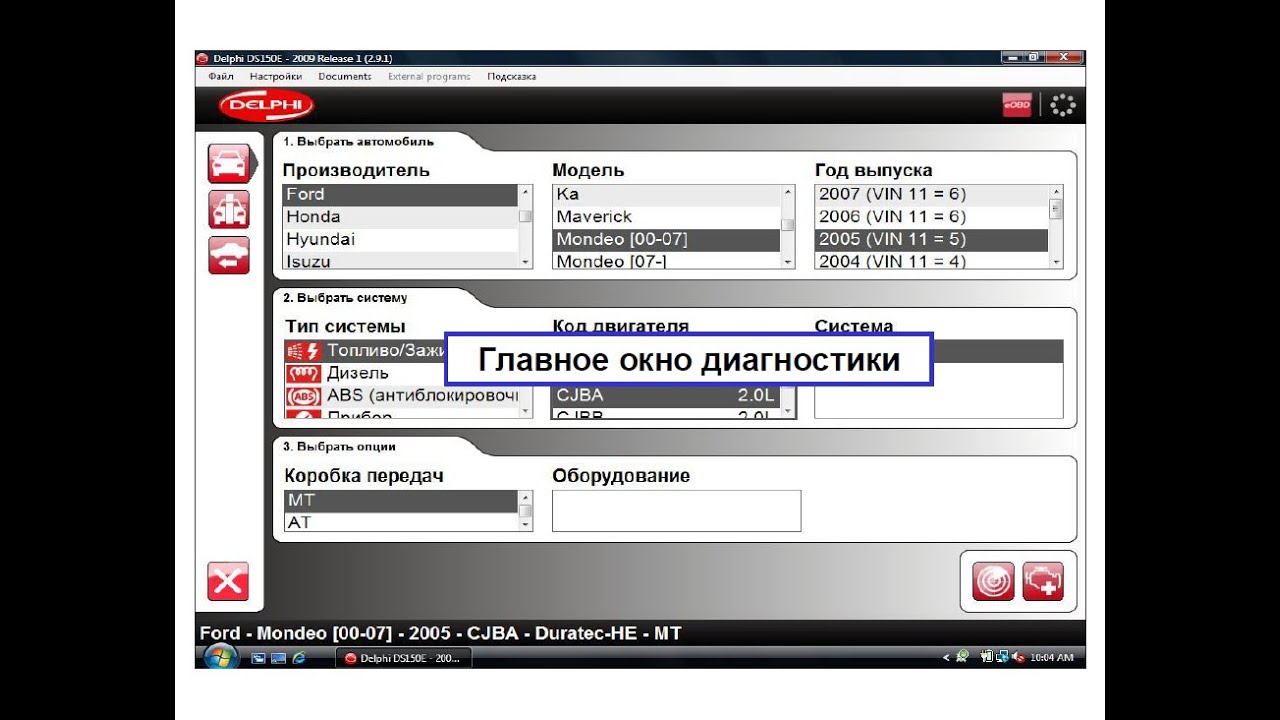1280x720 pixels.
Task: Open the vehicle selection car icon
Action: 228,164
